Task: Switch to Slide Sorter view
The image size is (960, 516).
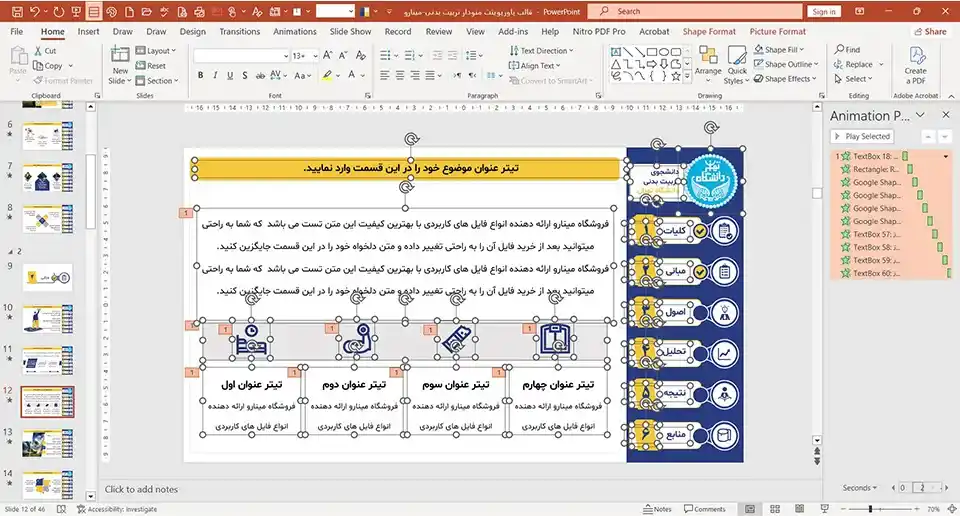Action: pyautogui.click(x=774, y=509)
